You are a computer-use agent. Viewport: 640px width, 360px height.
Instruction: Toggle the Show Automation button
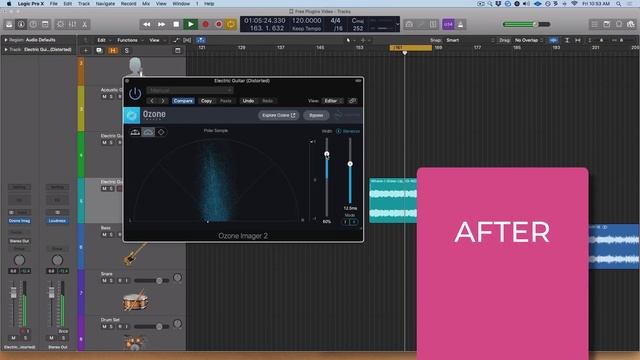click(176, 40)
